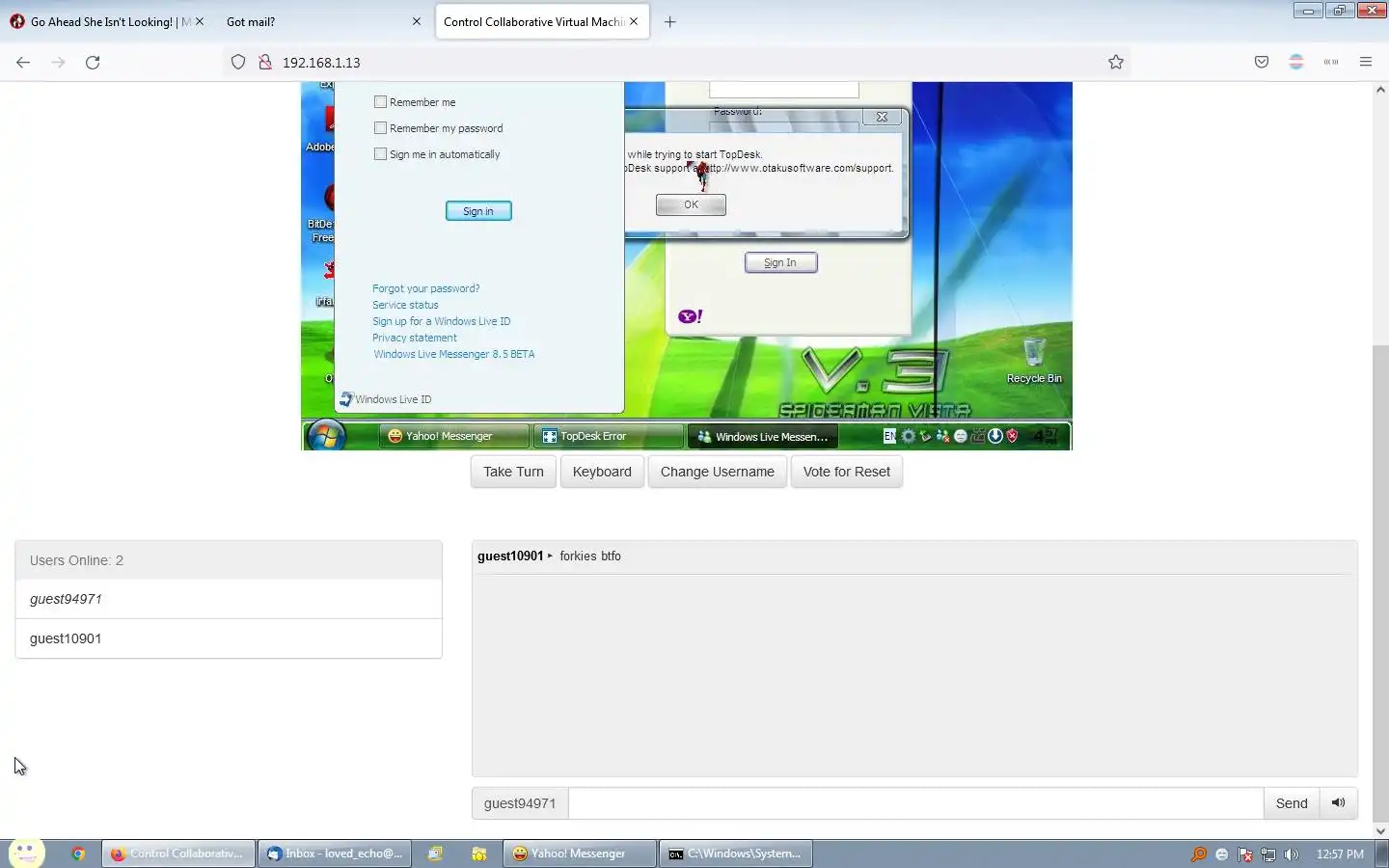Image resolution: width=1389 pixels, height=868 pixels.
Task: Reload the current page
Action: click(x=93, y=63)
